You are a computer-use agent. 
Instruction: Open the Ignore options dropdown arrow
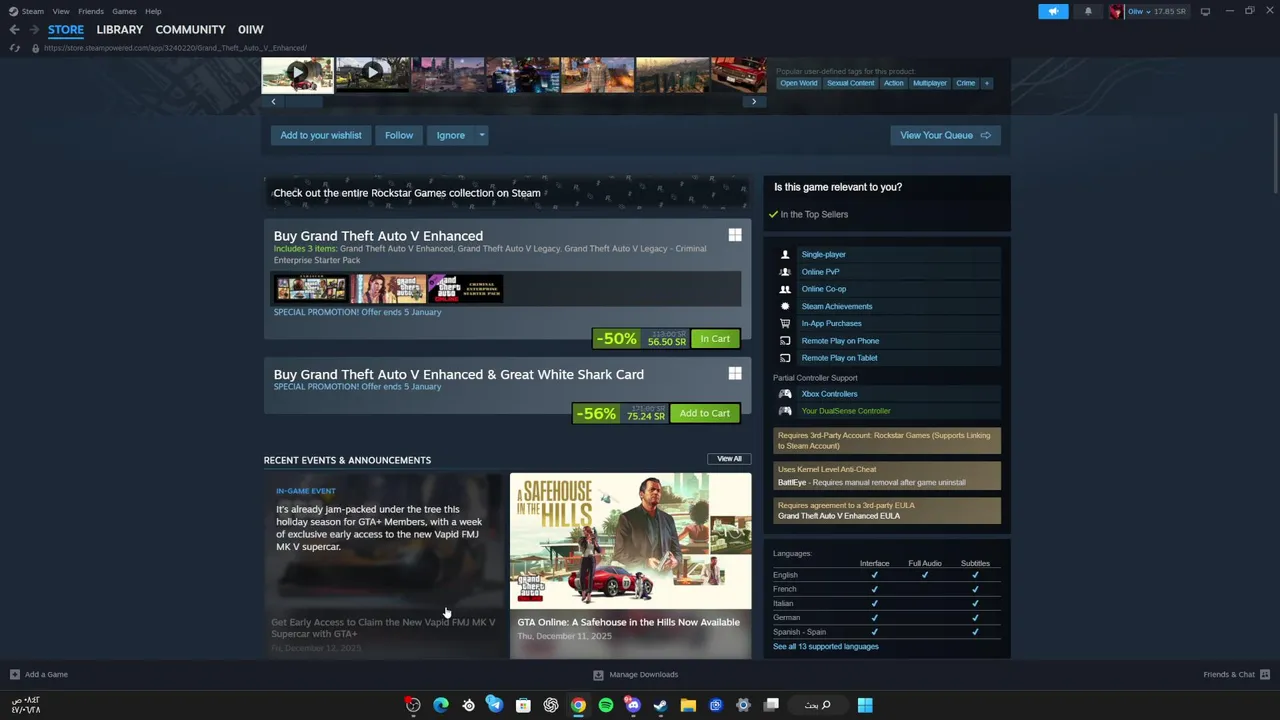click(481, 135)
